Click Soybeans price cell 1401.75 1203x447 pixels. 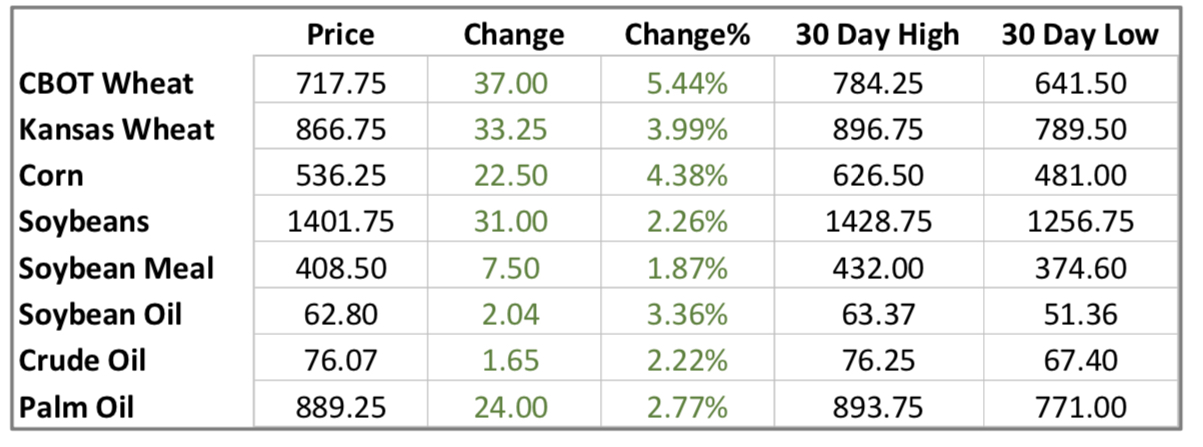[341, 221]
